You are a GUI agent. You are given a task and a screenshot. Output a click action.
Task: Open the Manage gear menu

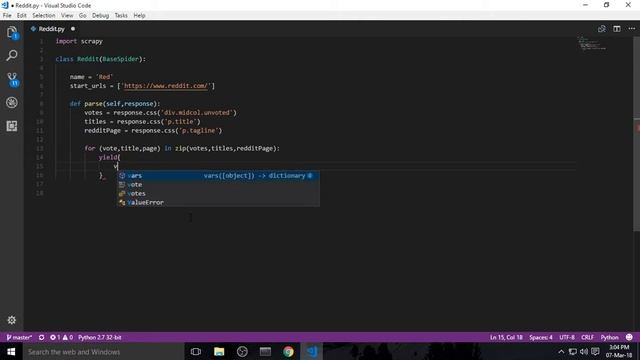(x=12, y=320)
